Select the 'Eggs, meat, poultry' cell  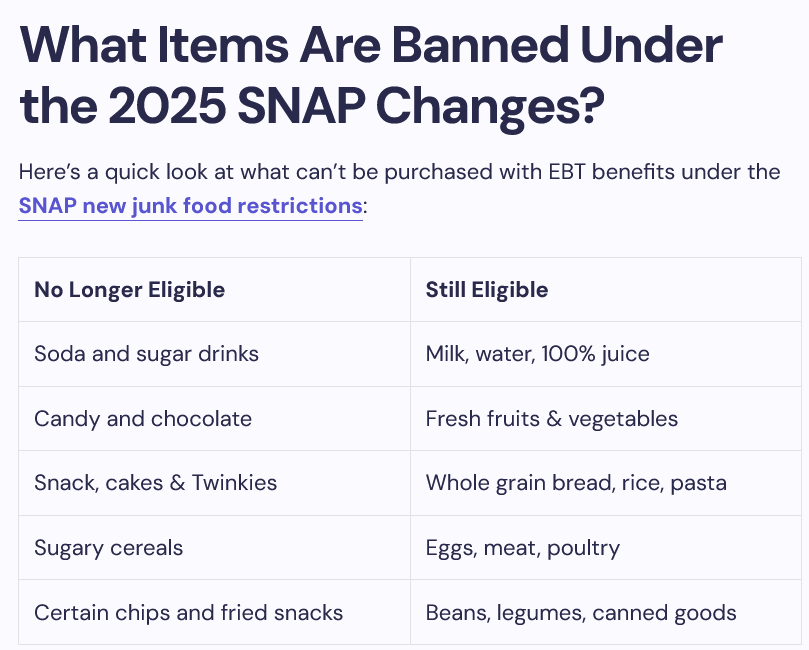(x=523, y=548)
